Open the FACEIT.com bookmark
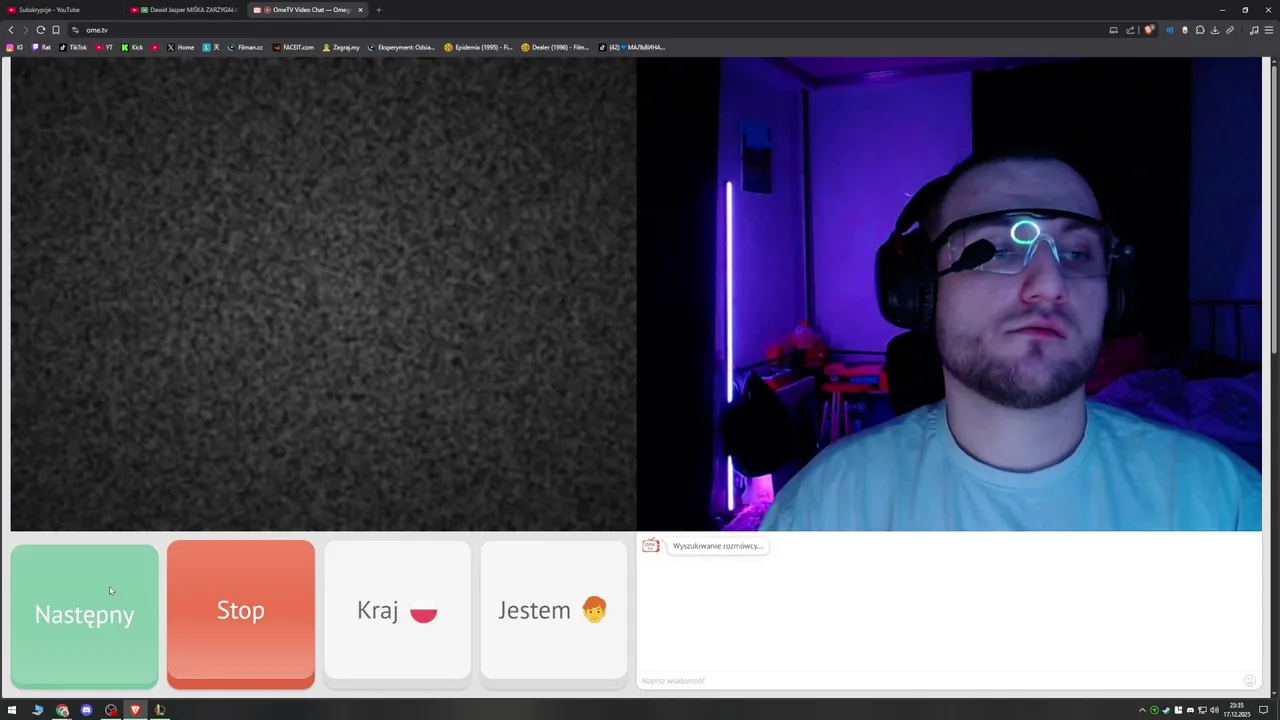The width and height of the screenshot is (1280, 720). [293, 47]
